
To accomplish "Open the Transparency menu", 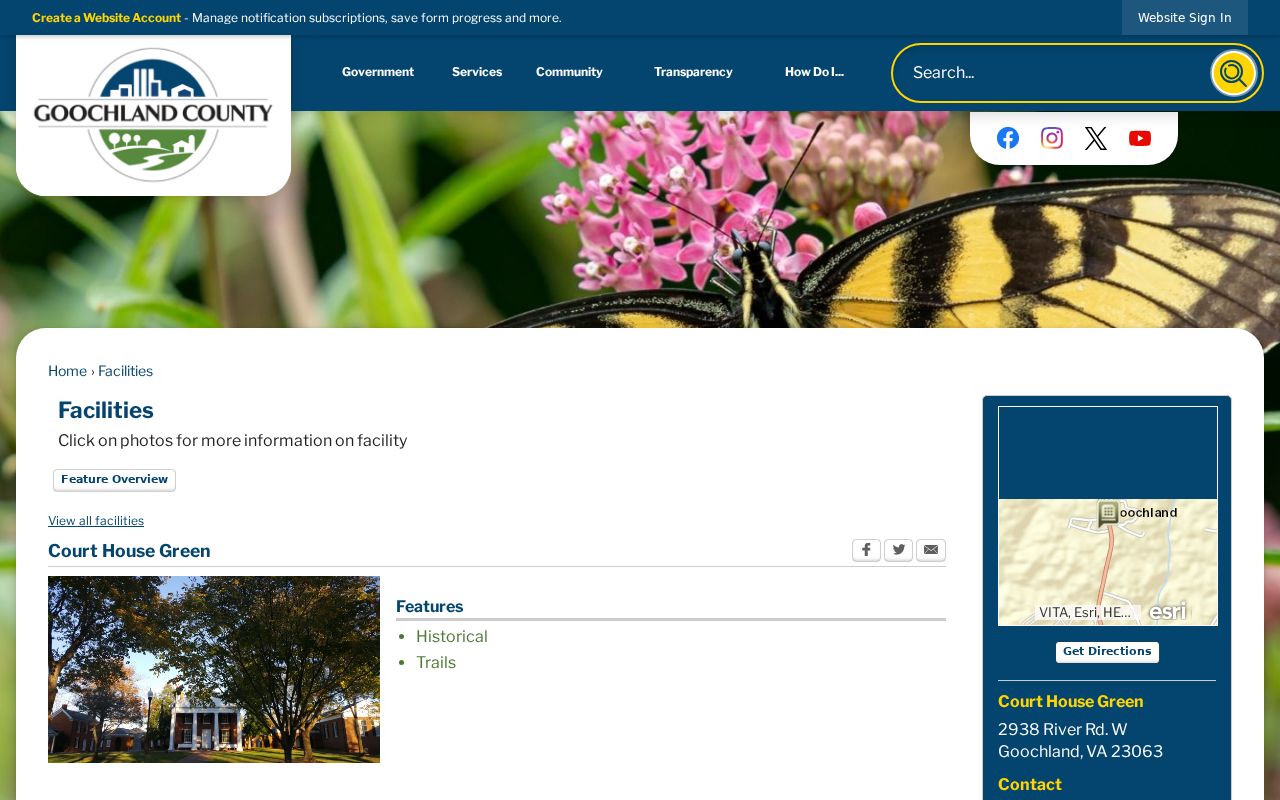I will (x=693, y=72).
